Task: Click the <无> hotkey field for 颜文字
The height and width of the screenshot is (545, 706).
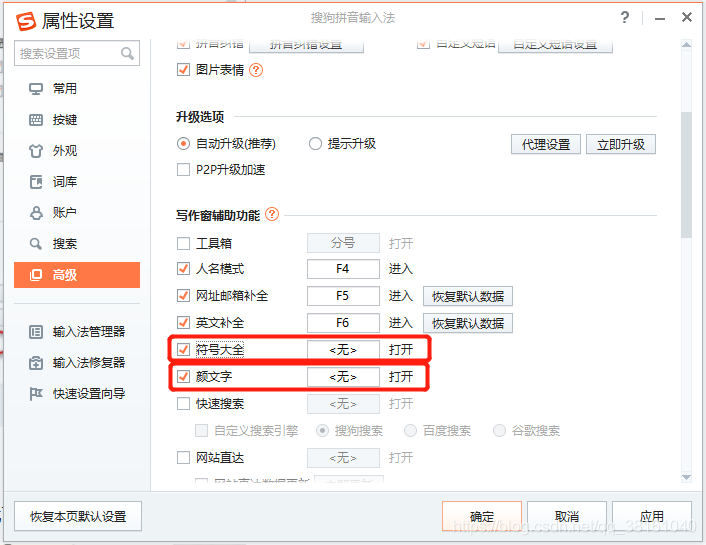Action: pos(343,377)
